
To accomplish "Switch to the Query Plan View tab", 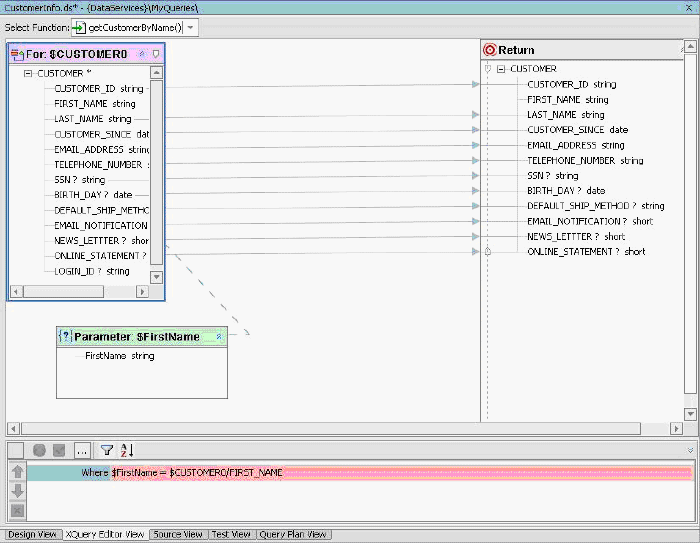I will (293, 535).
